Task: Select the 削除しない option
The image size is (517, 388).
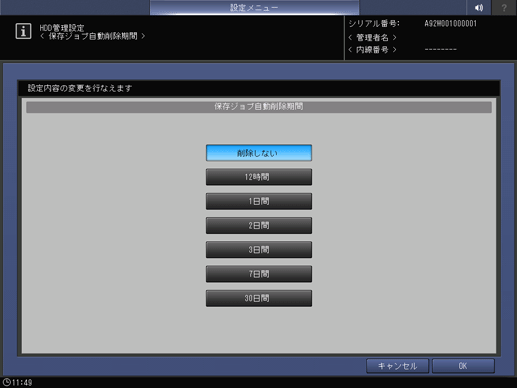Action: click(259, 153)
